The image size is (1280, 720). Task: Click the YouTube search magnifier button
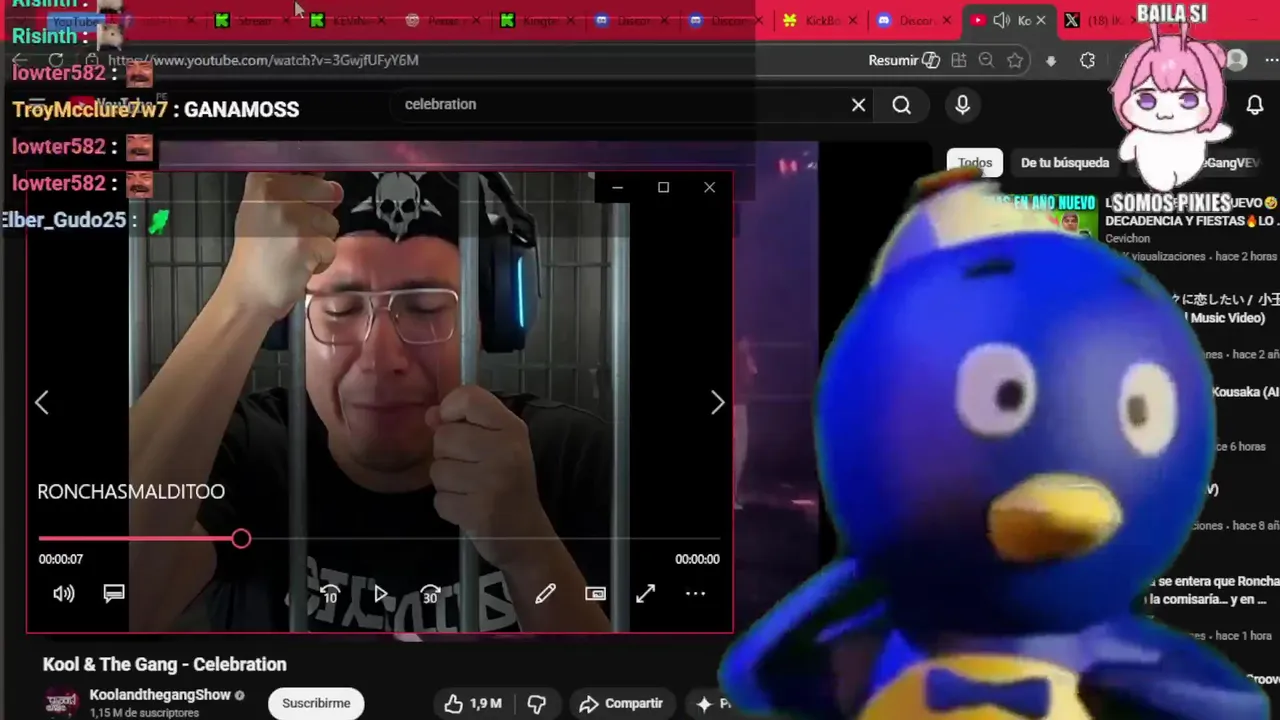pyautogui.click(x=901, y=105)
